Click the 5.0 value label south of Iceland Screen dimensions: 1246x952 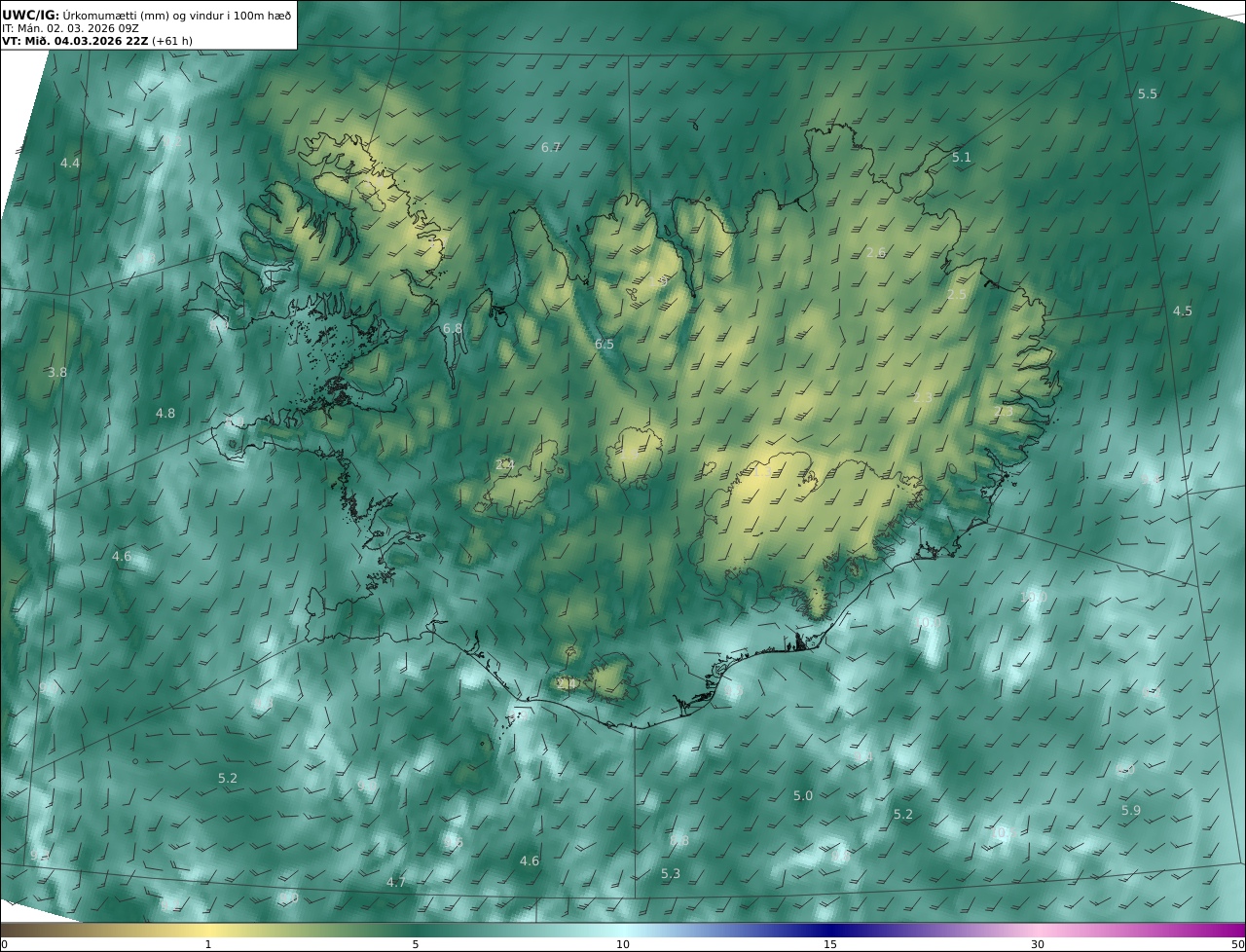click(802, 795)
